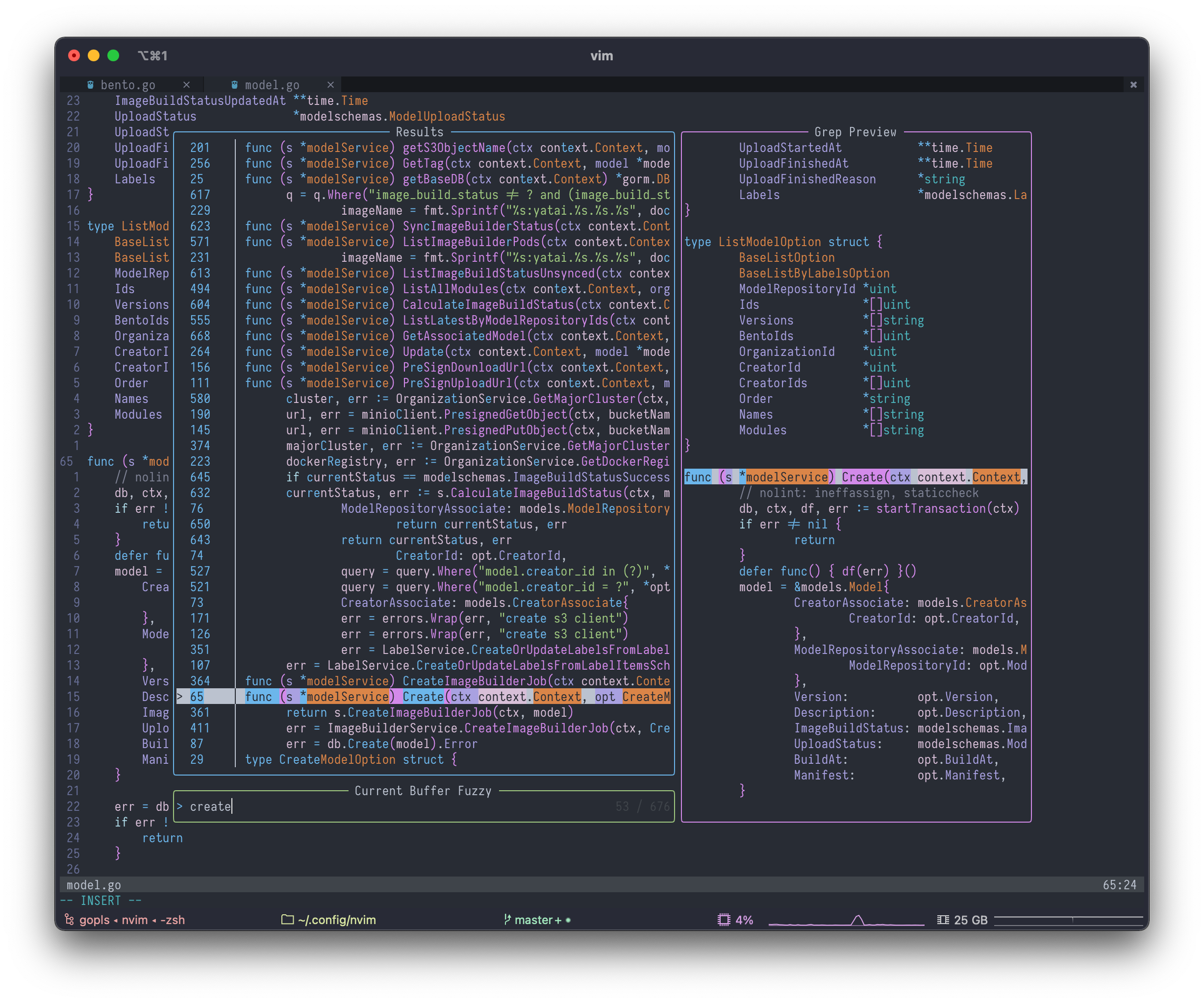1204x1003 pixels.
Task: Click the gopher icon on the model.go tab
Action: pyautogui.click(x=234, y=84)
